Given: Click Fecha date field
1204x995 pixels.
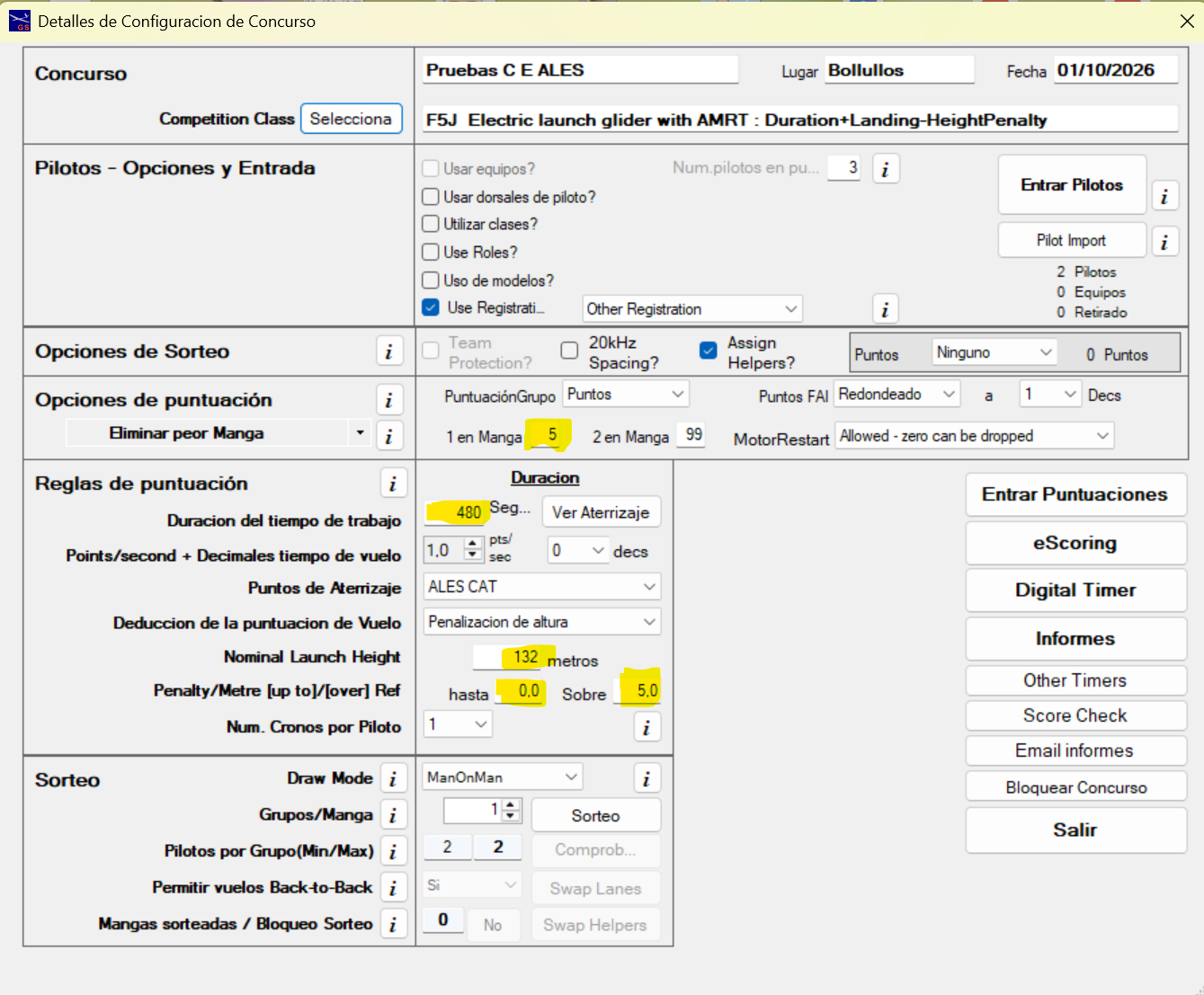Looking at the screenshot, I should coord(1115,70).
